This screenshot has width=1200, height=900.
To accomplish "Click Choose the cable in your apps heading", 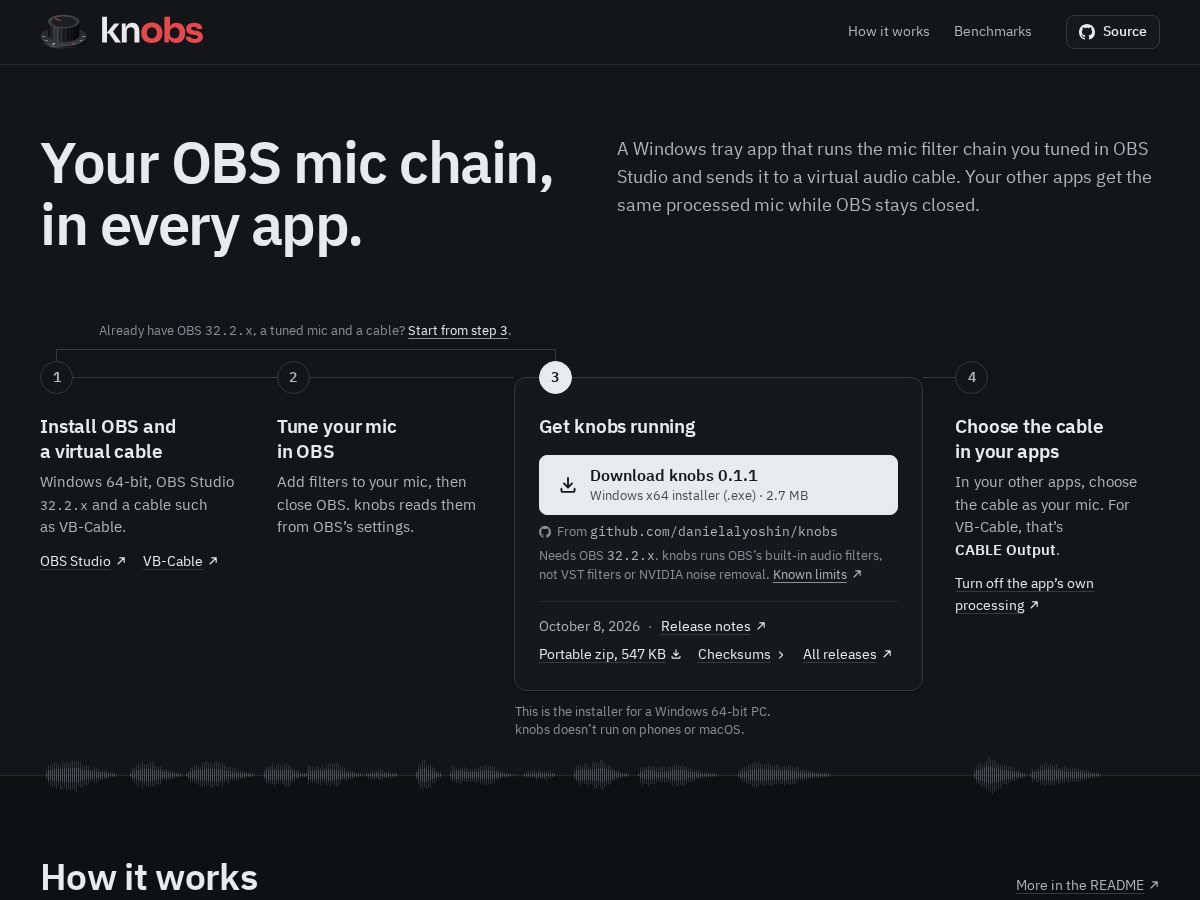I will coord(1029,439).
